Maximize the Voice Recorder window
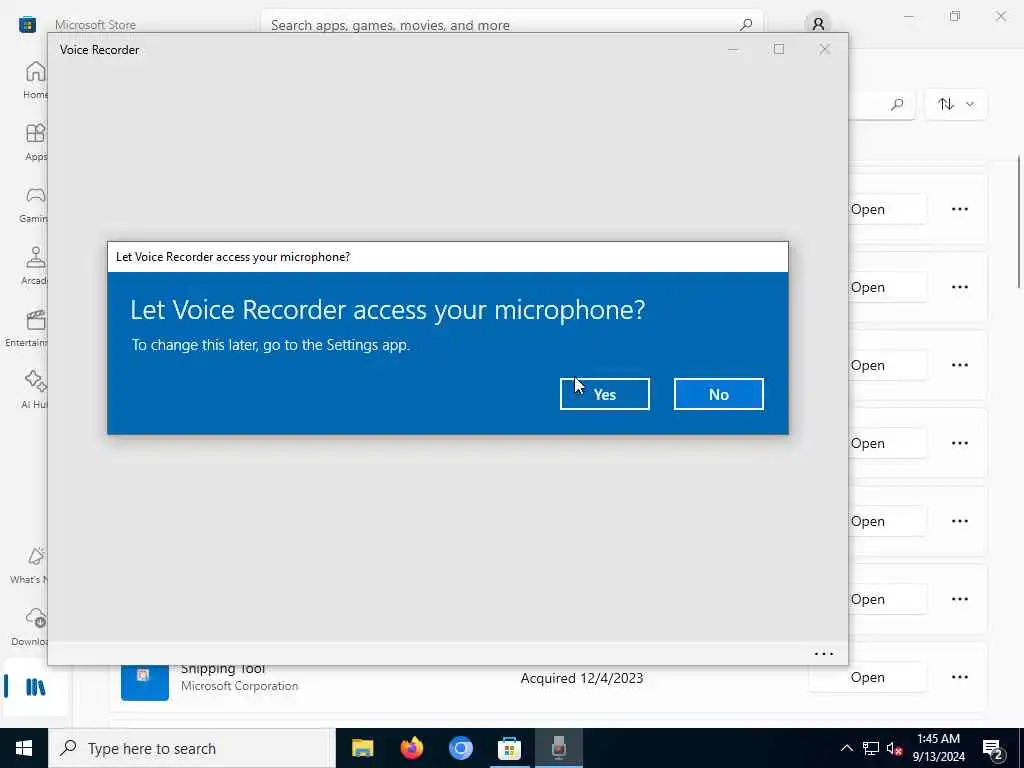This screenshot has width=1024, height=768. 778,49
